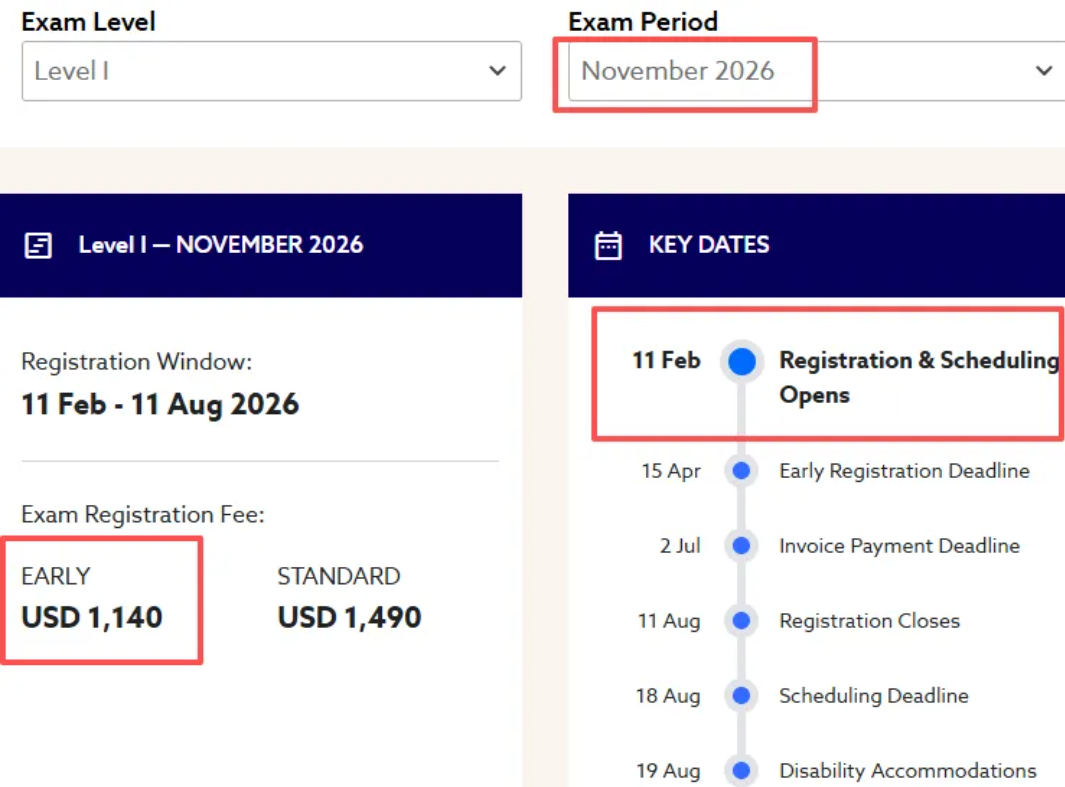Select the 11 Feb Registration Opens marker
The image size is (1065, 787).
pos(741,361)
